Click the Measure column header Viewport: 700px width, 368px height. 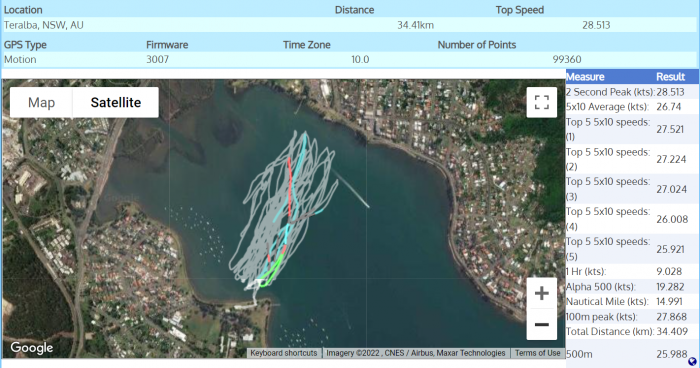click(585, 77)
